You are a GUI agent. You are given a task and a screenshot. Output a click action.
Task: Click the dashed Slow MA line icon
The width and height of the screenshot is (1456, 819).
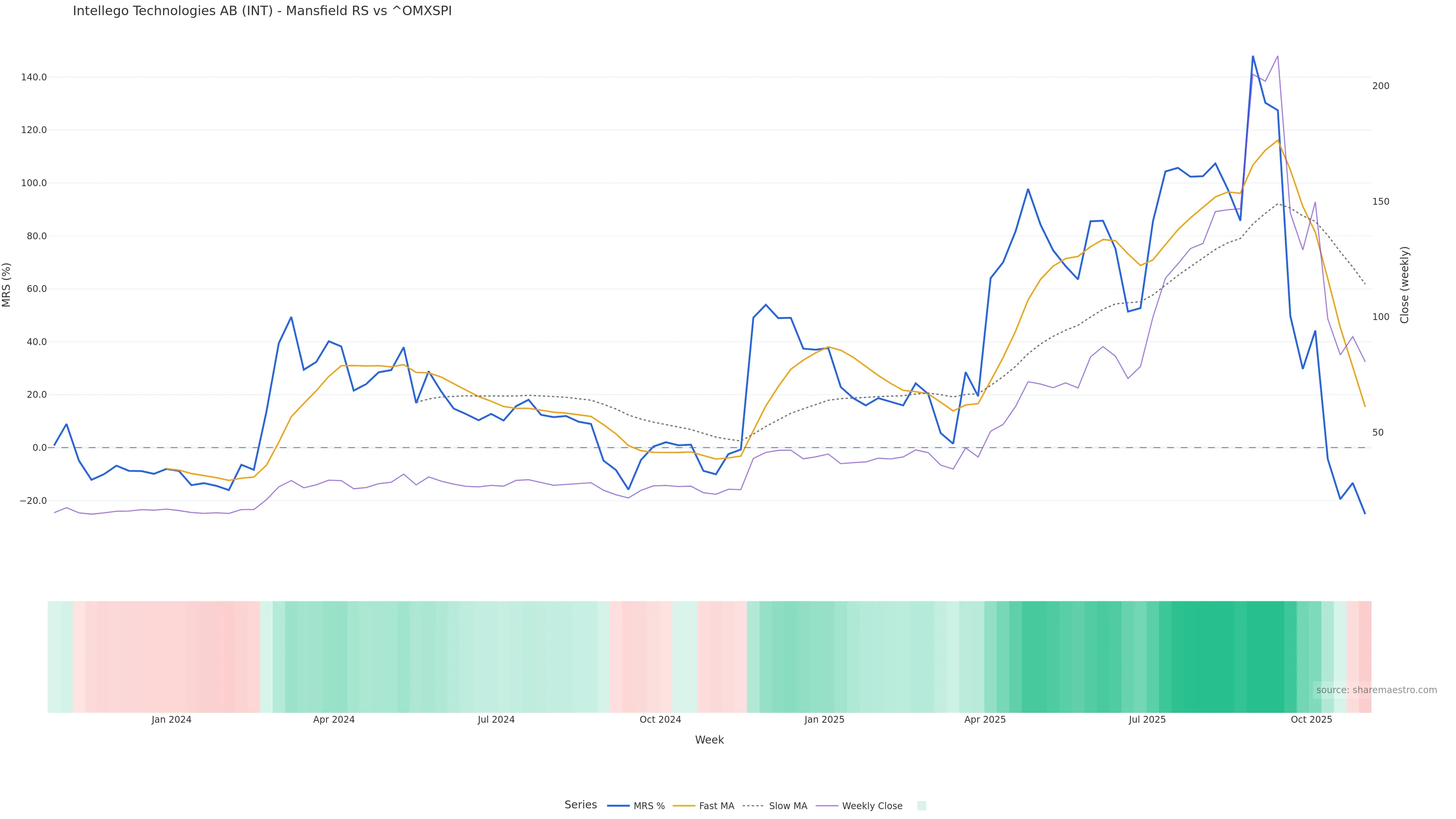(x=753, y=806)
